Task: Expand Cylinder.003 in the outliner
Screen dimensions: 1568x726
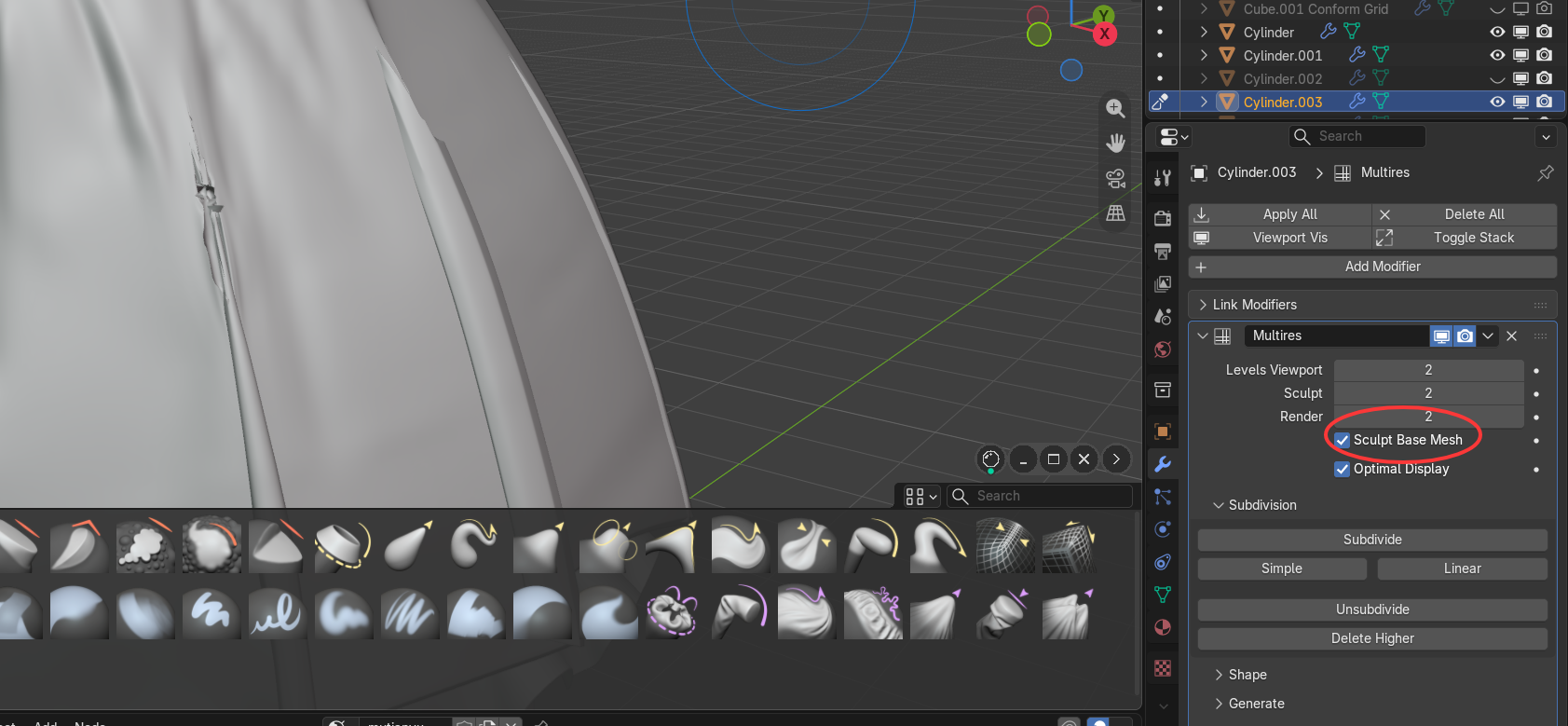Action: click(1204, 102)
